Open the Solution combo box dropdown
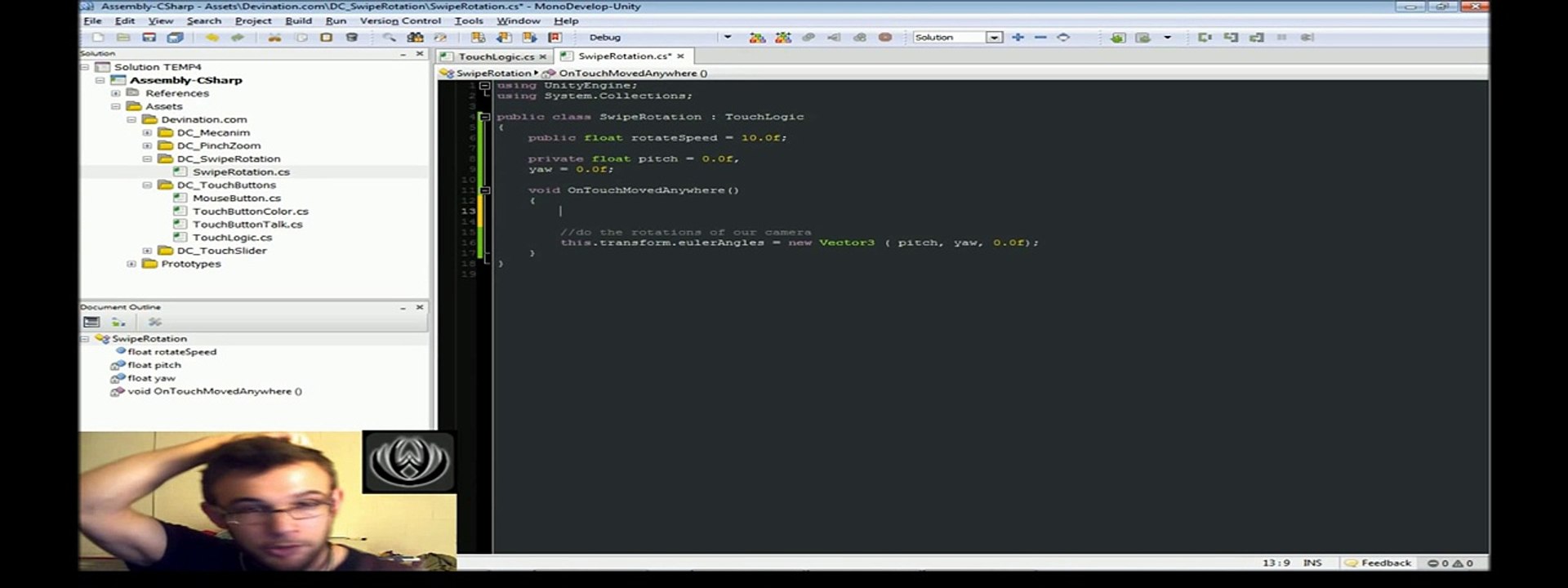 point(994,38)
